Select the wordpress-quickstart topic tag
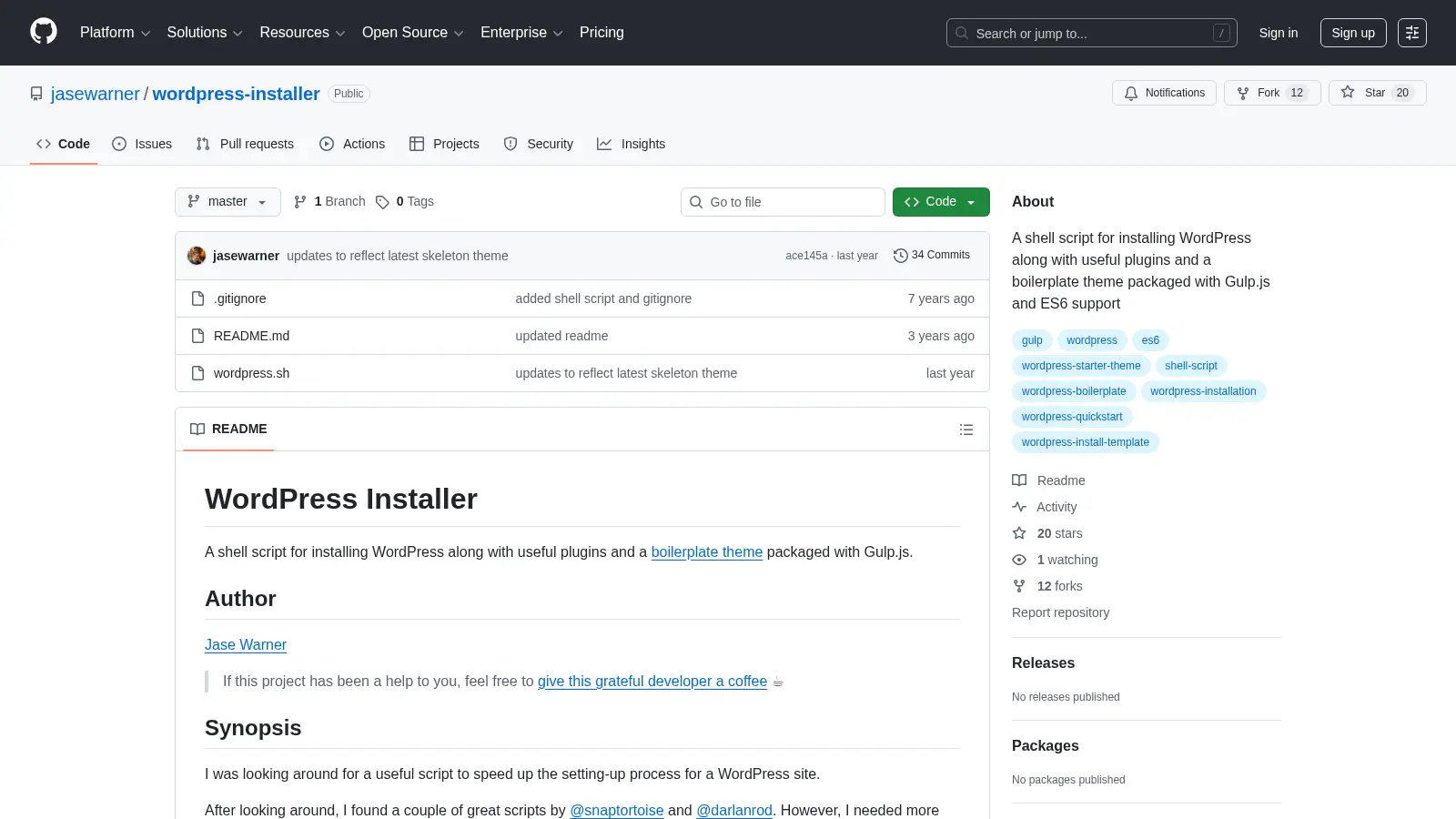Image resolution: width=1456 pixels, height=819 pixels. 1072,417
